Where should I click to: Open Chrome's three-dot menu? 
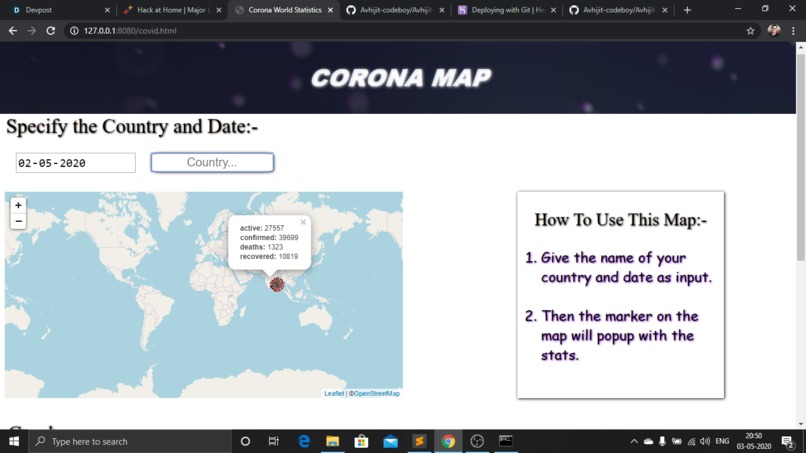click(x=794, y=31)
